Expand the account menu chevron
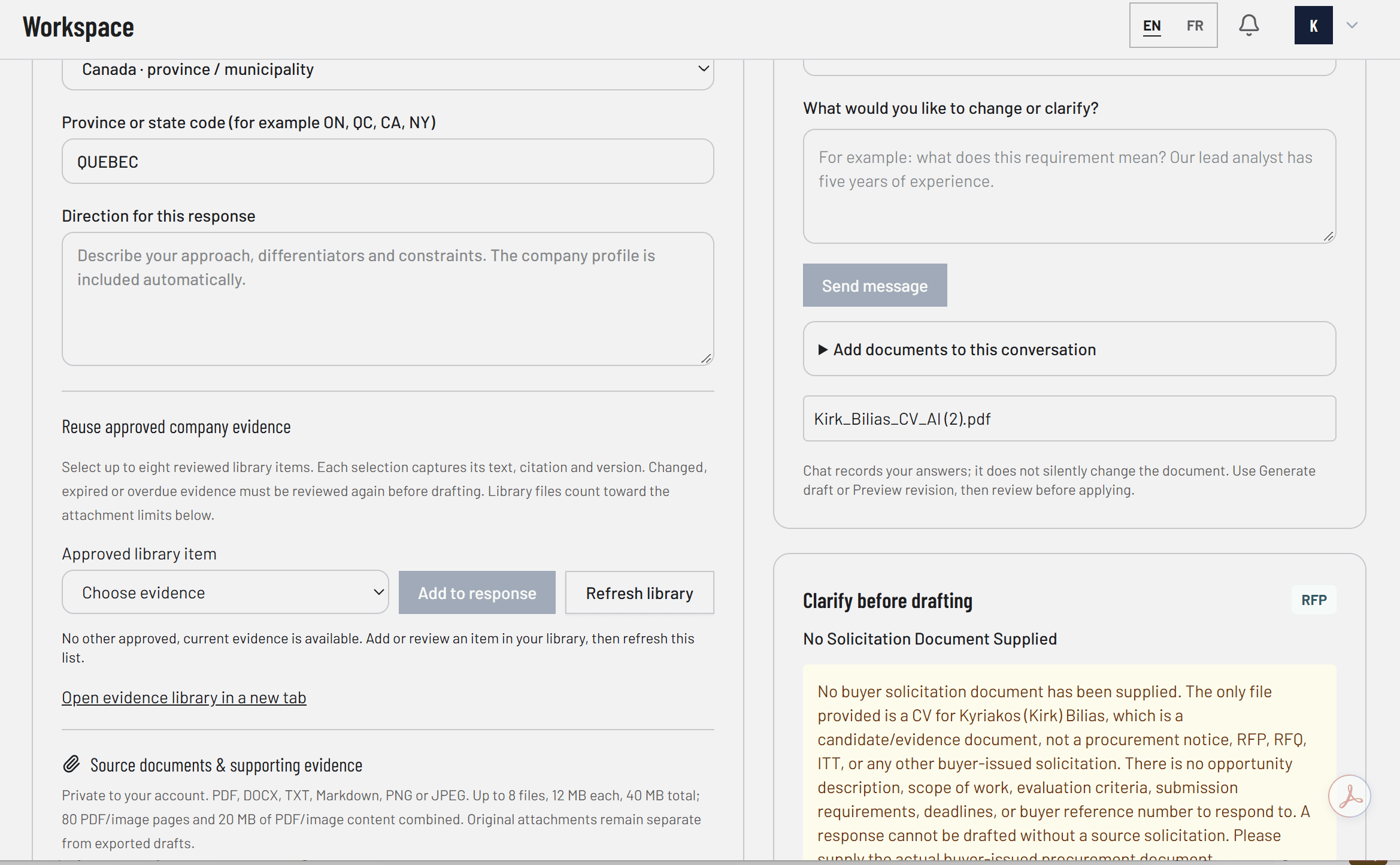1400x865 pixels. point(1351,25)
